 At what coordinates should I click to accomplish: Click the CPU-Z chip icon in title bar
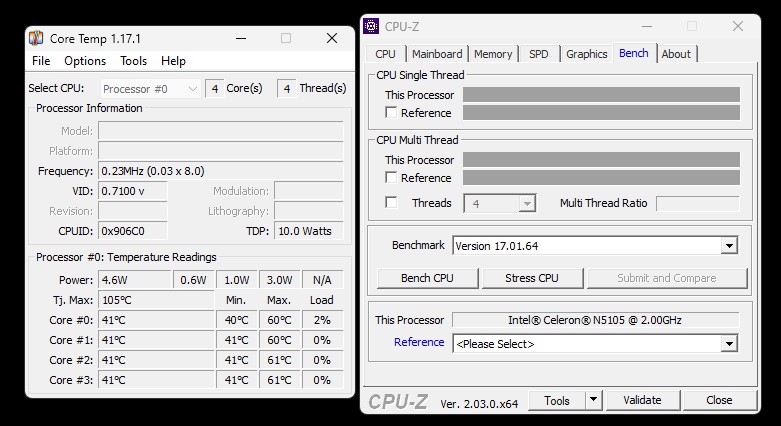[x=371, y=26]
